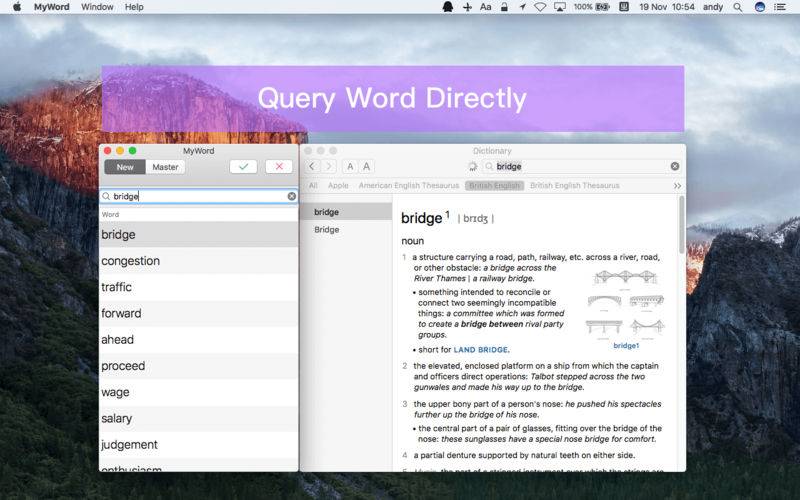Clear the Dictionary search field
Image resolution: width=800 pixels, height=500 pixels.
[675, 166]
